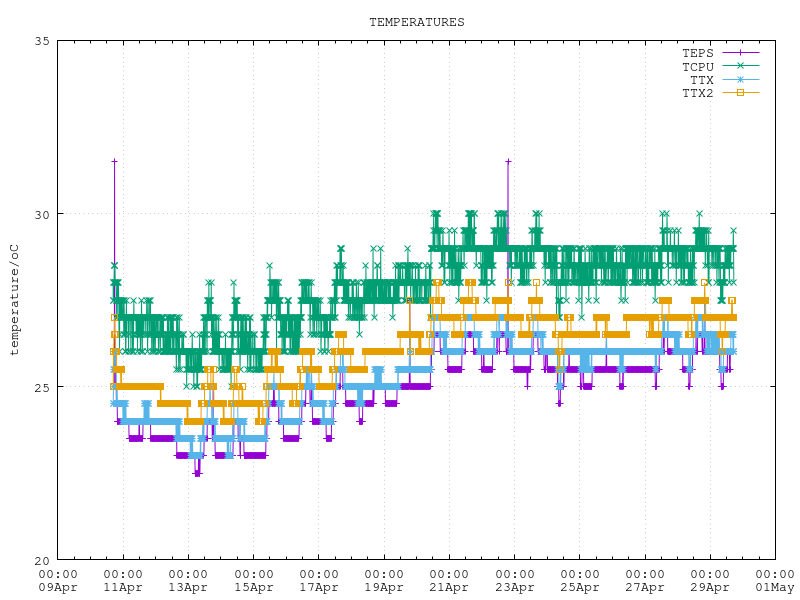Click the TEPS spike peak near 11Apr
800x600 pixels.
click(114, 161)
